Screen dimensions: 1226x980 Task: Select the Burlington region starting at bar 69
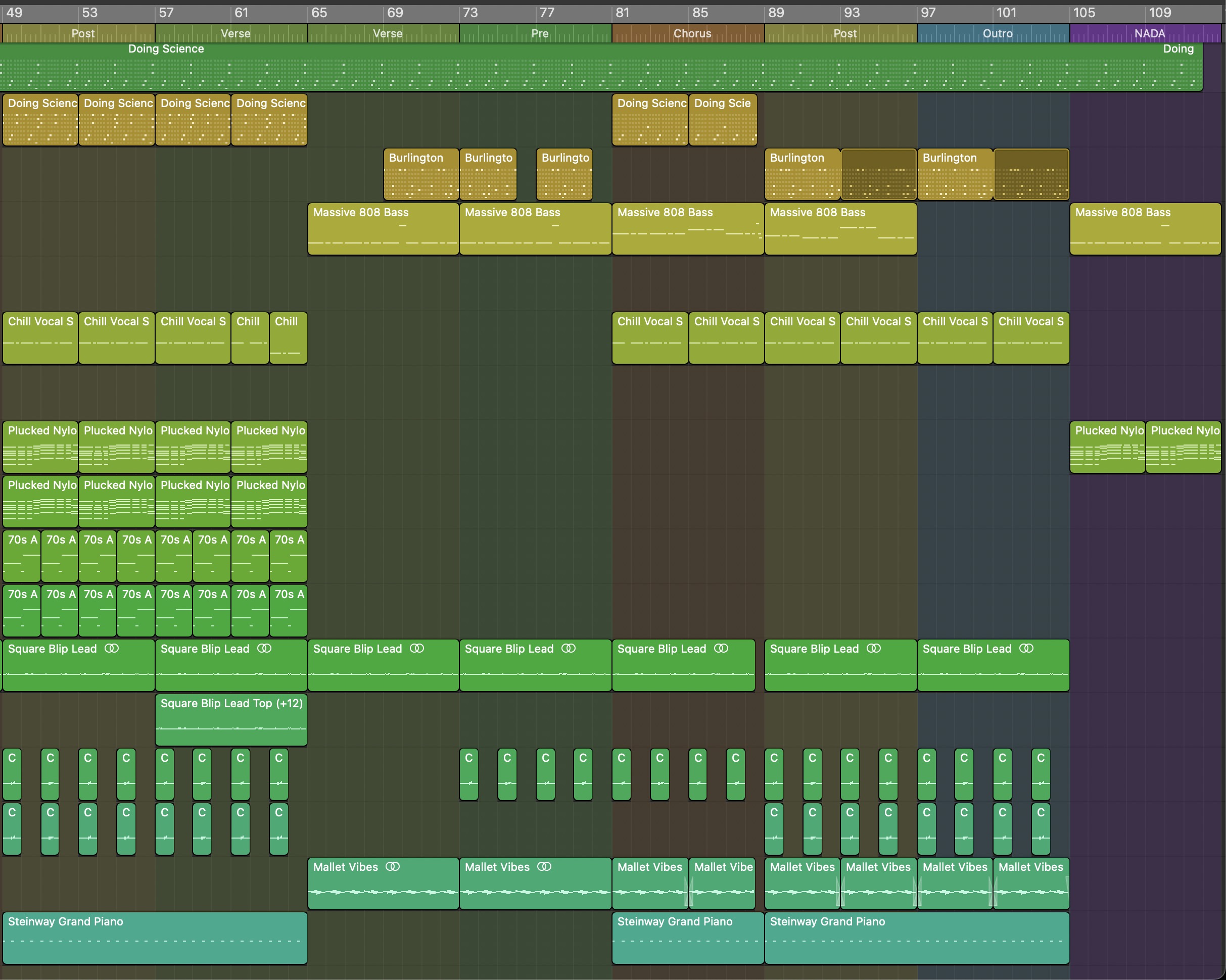tap(421, 174)
